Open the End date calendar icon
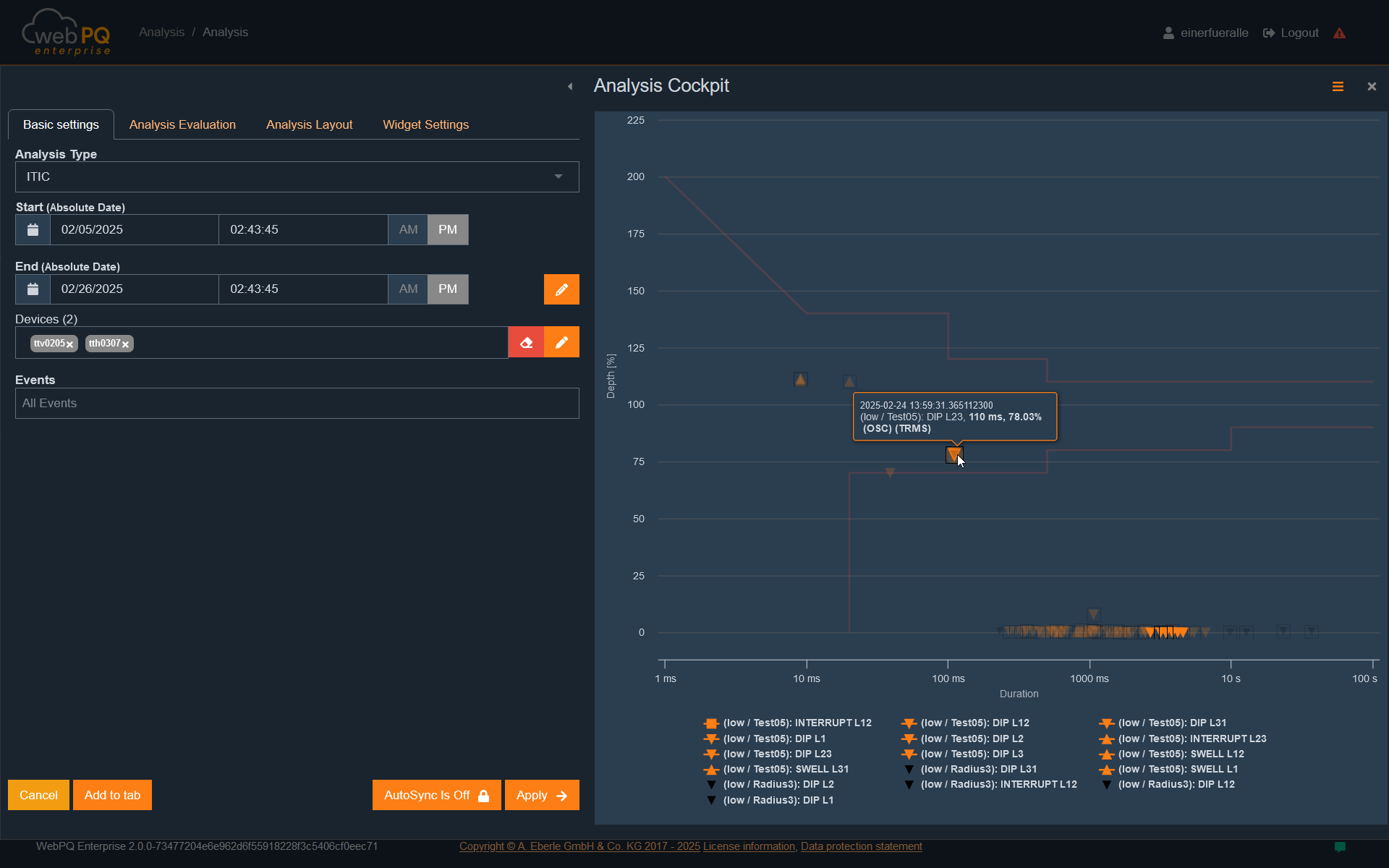 click(x=33, y=289)
